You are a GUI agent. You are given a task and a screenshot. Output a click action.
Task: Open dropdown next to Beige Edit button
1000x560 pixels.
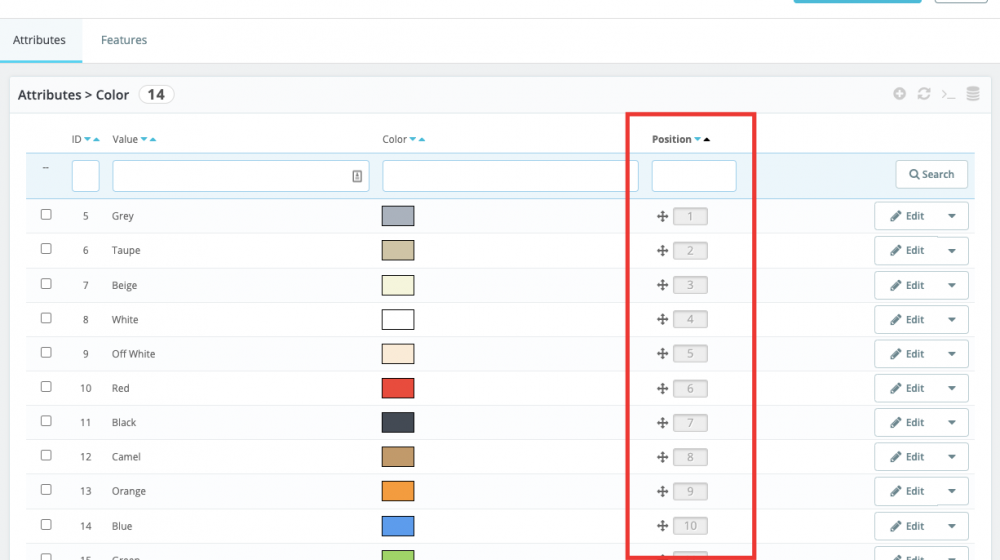952,285
